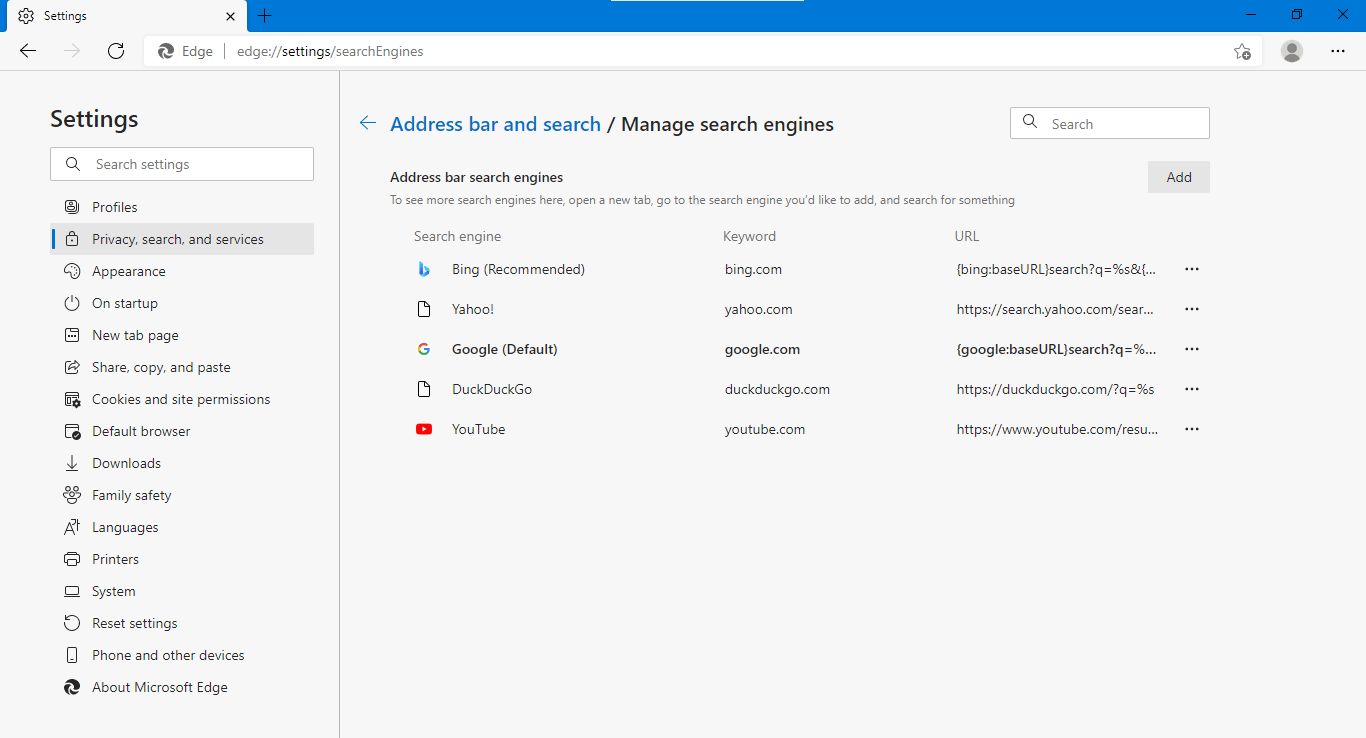Click the yahoo.com keyword
This screenshot has height=738, width=1366.
(759, 309)
